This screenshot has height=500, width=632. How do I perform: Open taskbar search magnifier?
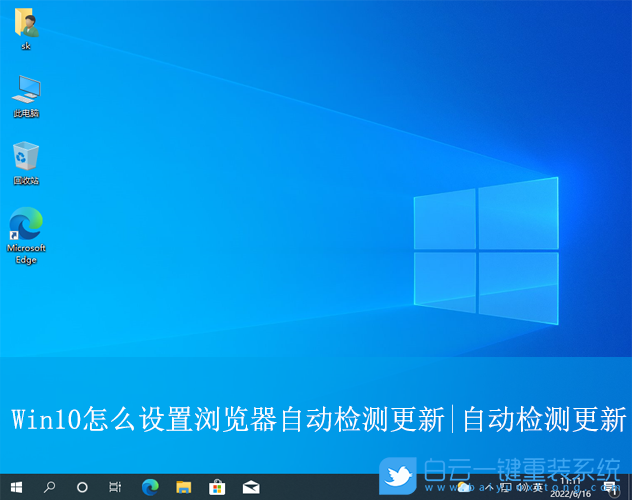pos(49,488)
